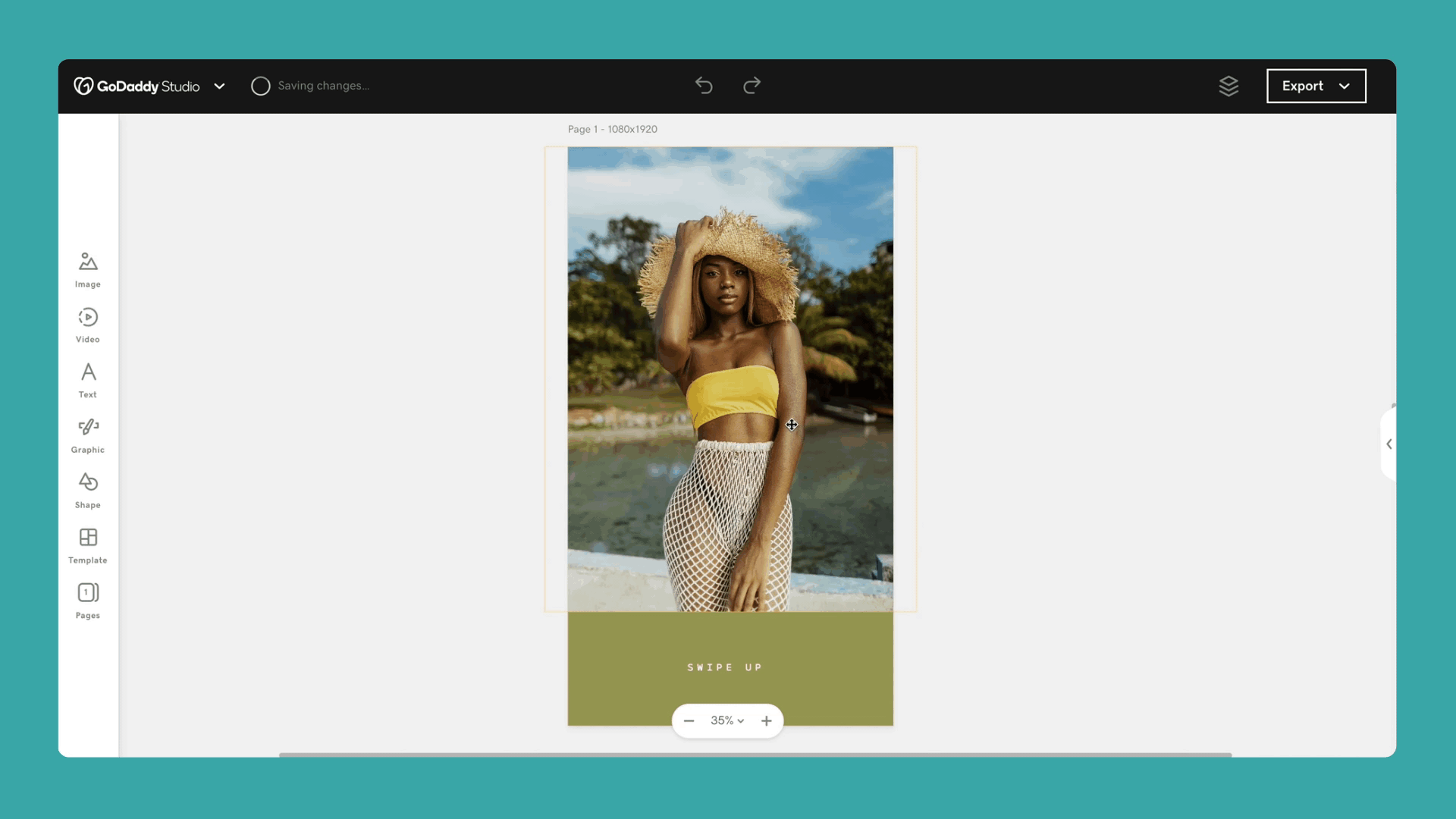Viewport: 1456px width, 819px height.
Task: Increase zoom level with plus button
Action: point(767,720)
